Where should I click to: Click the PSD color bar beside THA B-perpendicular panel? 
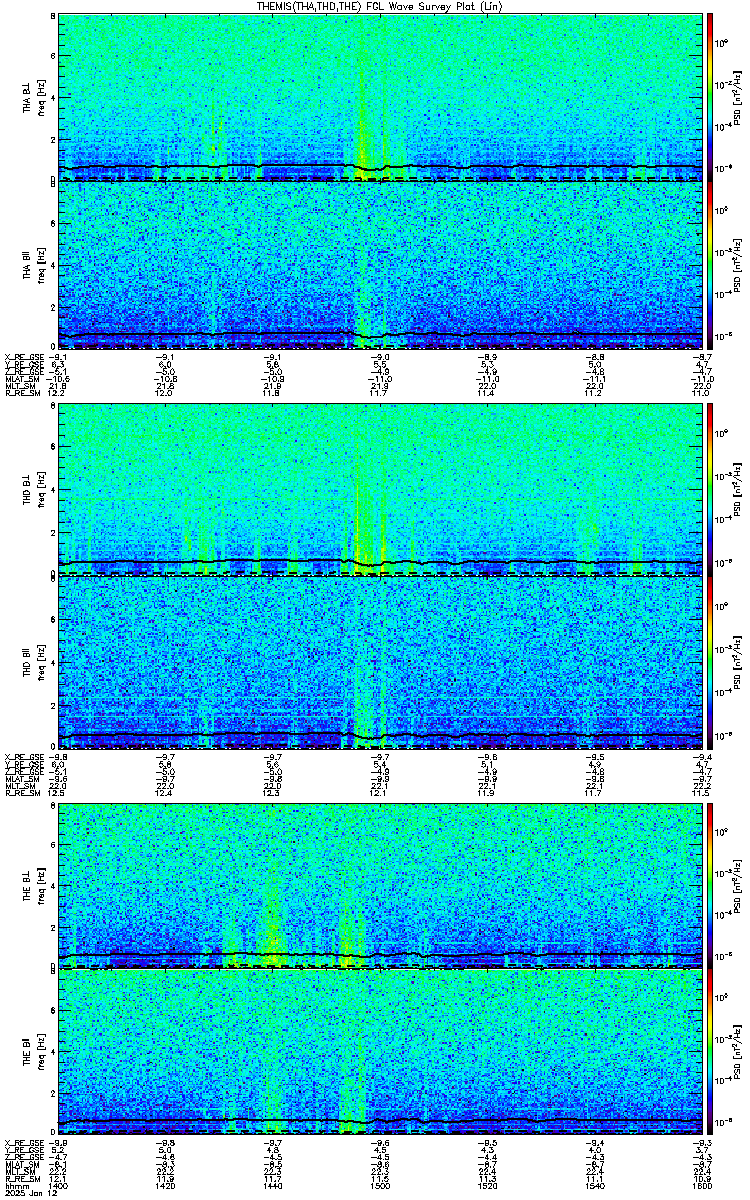click(x=710, y=97)
